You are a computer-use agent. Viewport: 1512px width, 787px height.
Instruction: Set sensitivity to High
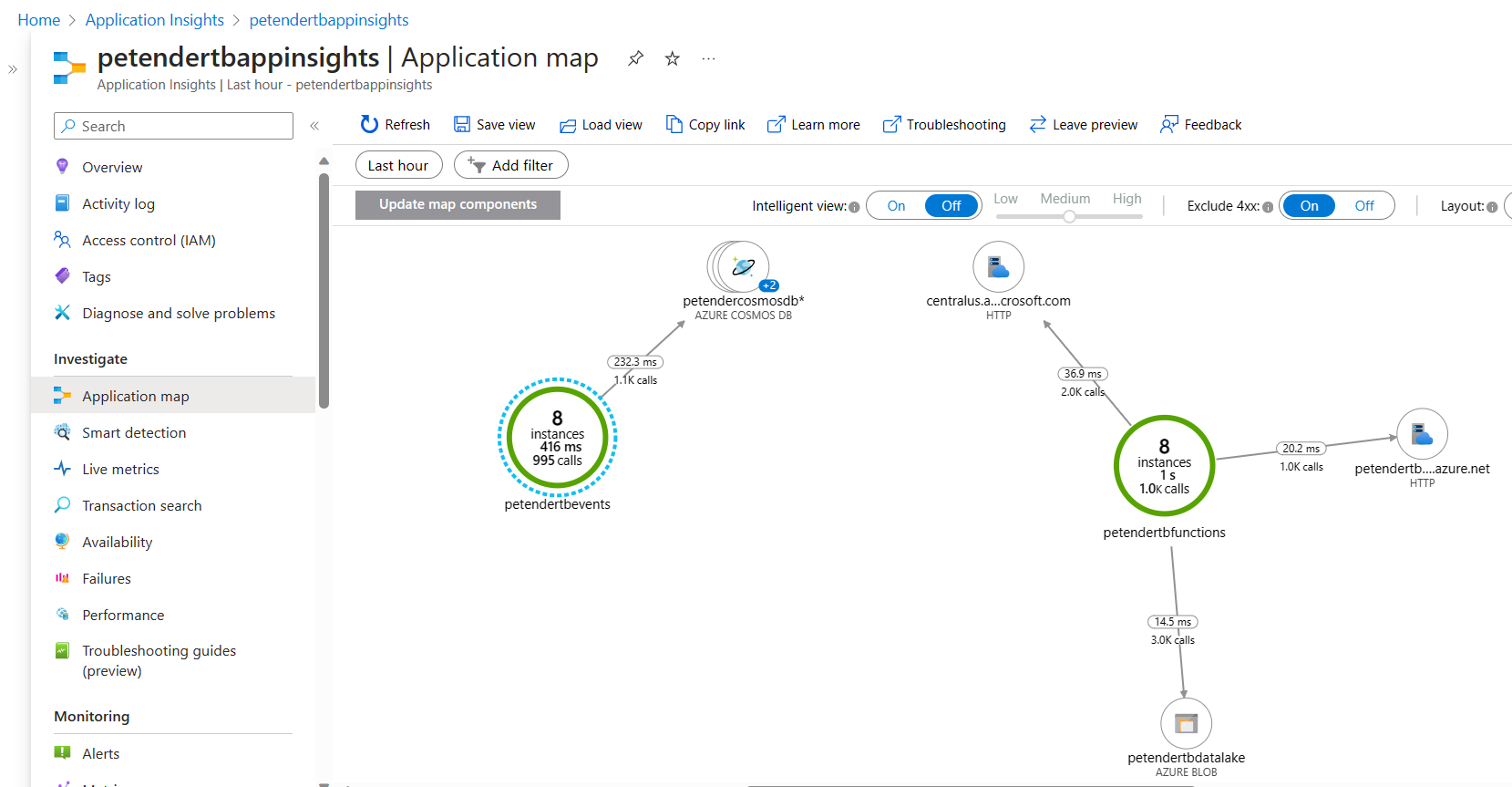(x=1126, y=199)
